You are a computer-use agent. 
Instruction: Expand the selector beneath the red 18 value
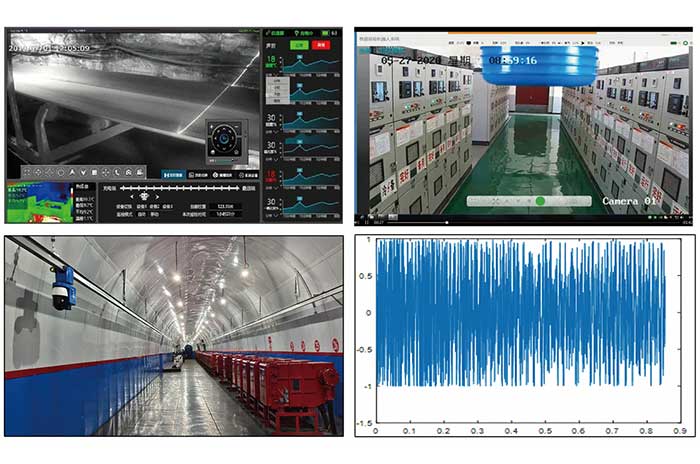(271, 186)
